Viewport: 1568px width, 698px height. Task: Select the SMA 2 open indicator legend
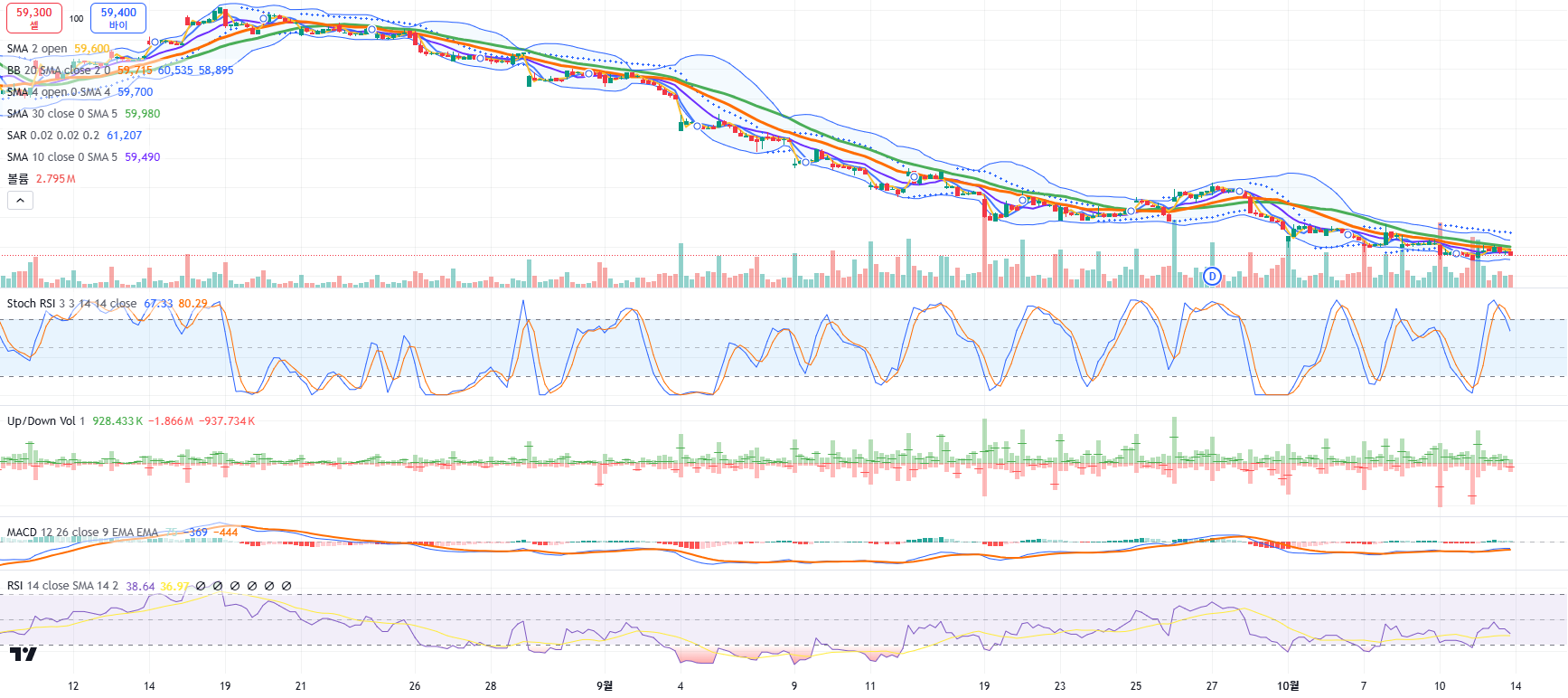pos(37,49)
